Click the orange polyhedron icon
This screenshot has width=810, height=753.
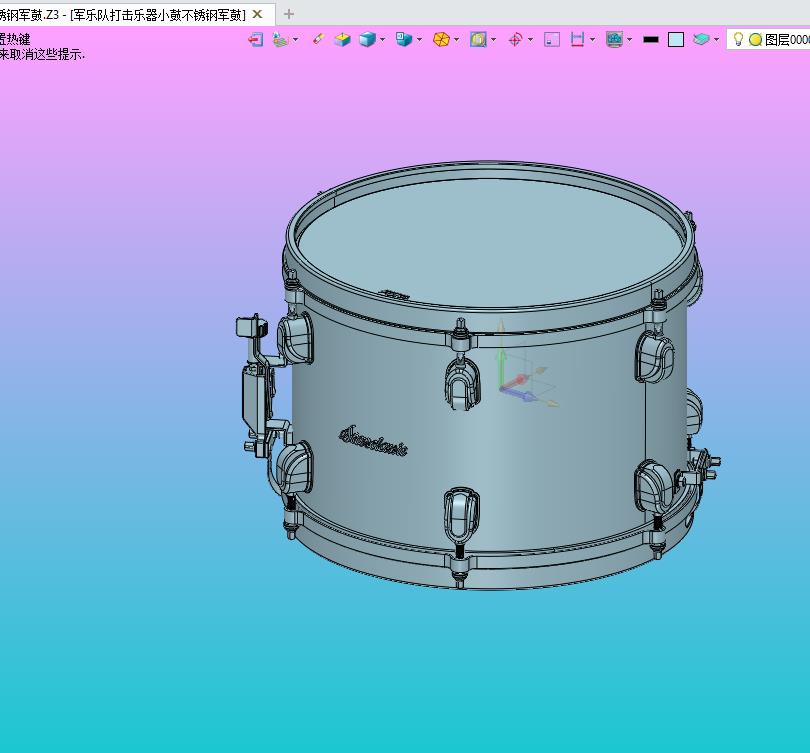click(441, 40)
